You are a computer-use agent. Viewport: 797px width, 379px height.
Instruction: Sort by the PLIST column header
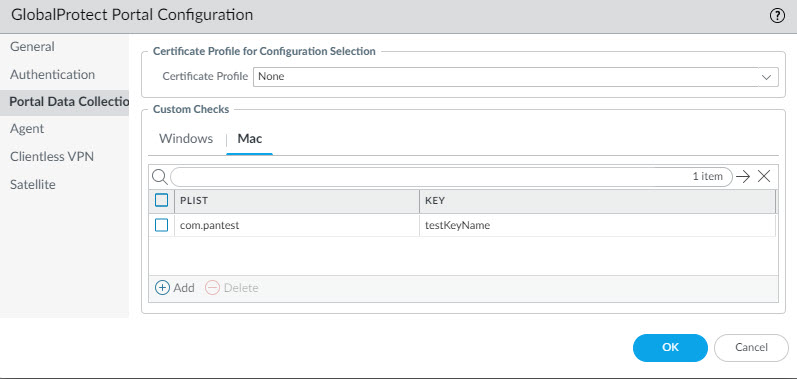(x=296, y=201)
